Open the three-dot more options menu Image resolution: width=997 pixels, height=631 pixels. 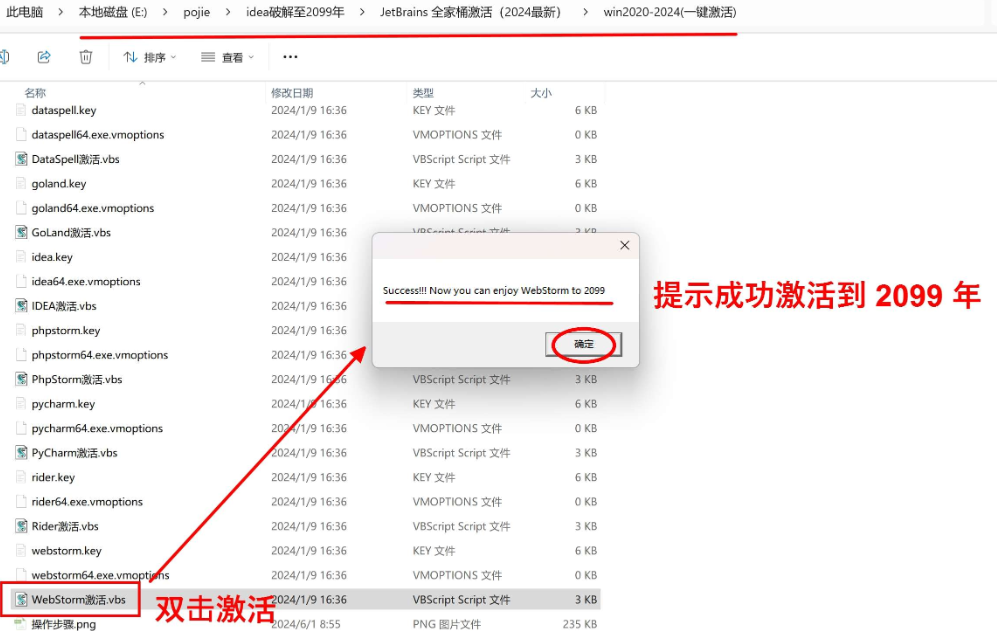(x=290, y=57)
